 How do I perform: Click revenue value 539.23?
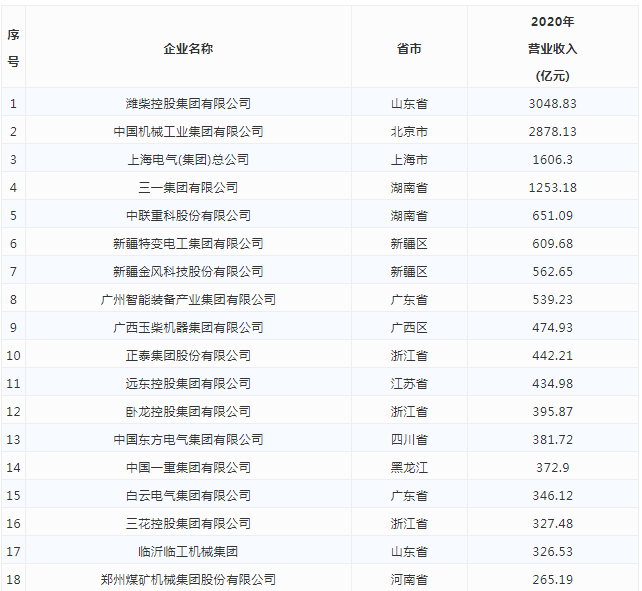(x=552, y=299)
